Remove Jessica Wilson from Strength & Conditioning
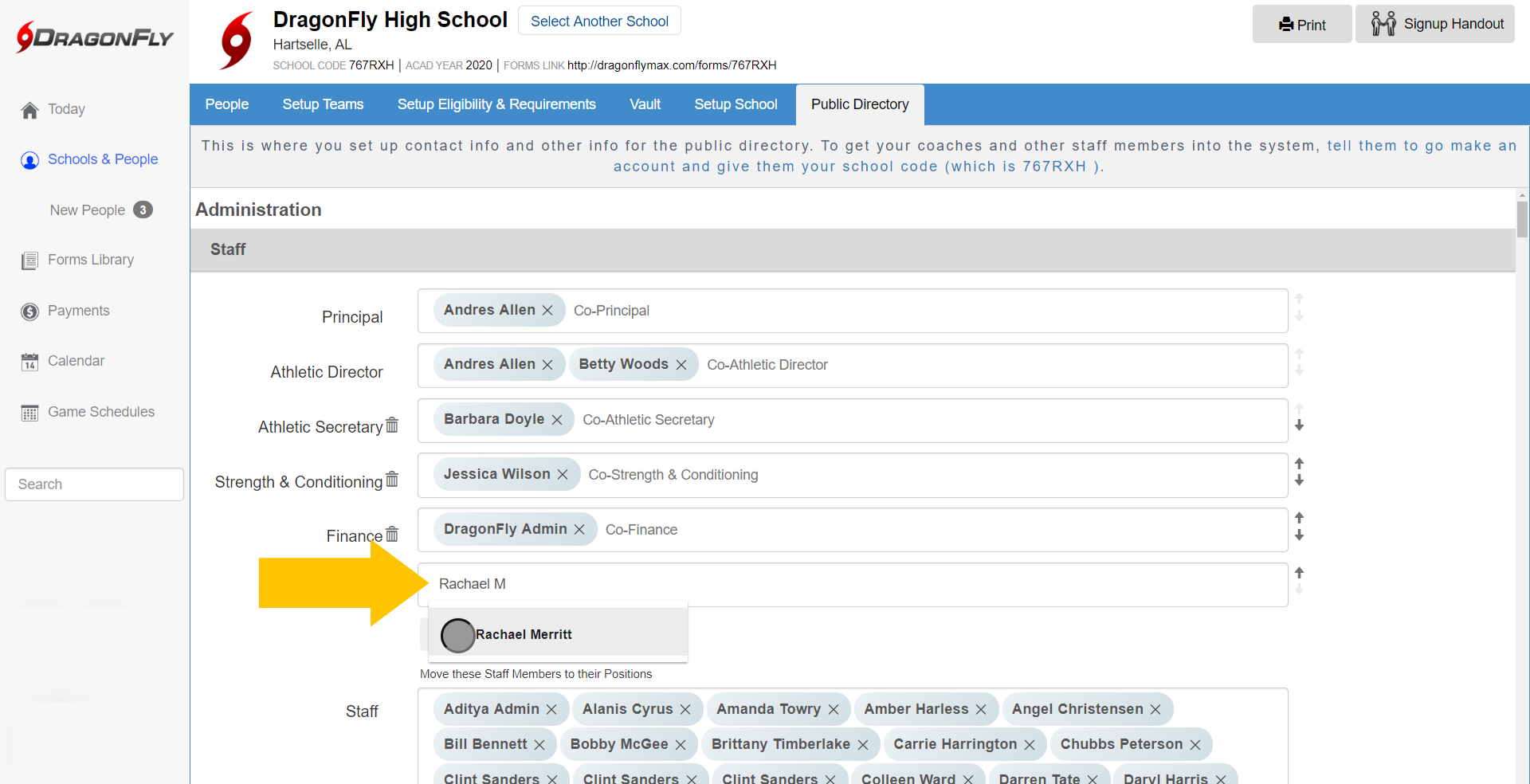Screen dimensions: 1530x784 (563, 475)
